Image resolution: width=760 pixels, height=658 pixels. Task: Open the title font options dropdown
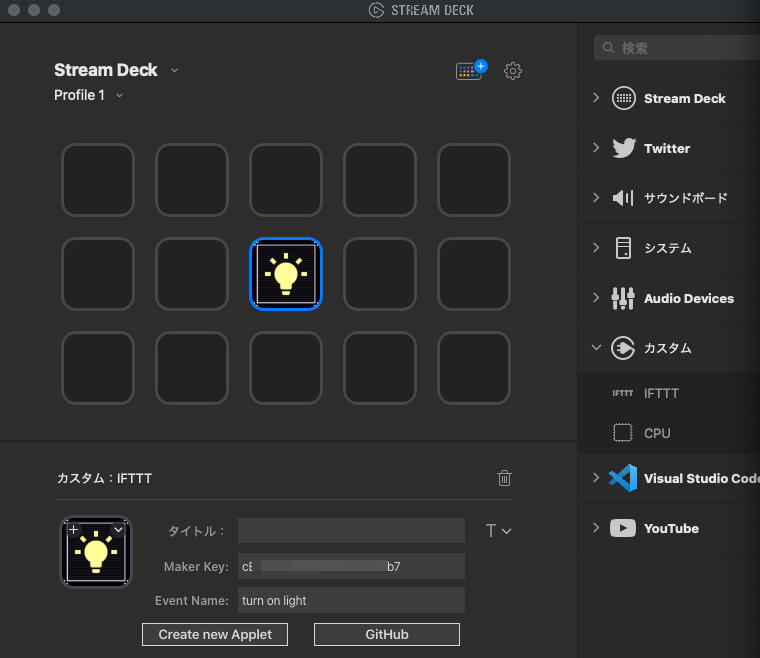pyautogui.click(x=498, y=531)
